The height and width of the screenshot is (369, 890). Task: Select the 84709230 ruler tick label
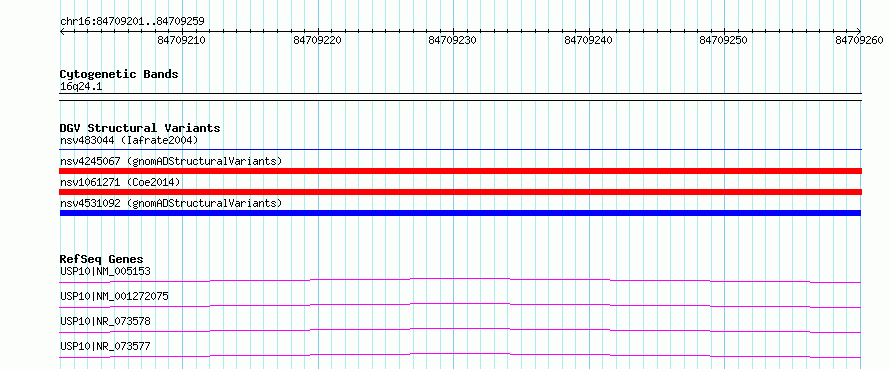tap(452, 40)
